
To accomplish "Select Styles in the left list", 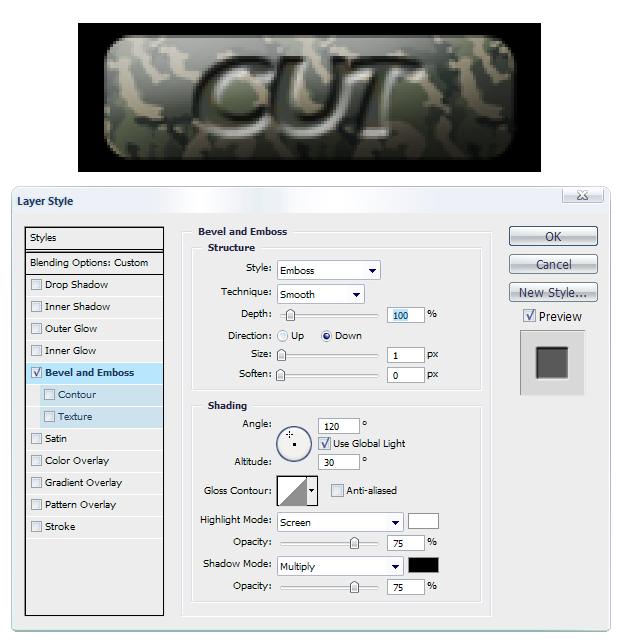I will point(94,238).
